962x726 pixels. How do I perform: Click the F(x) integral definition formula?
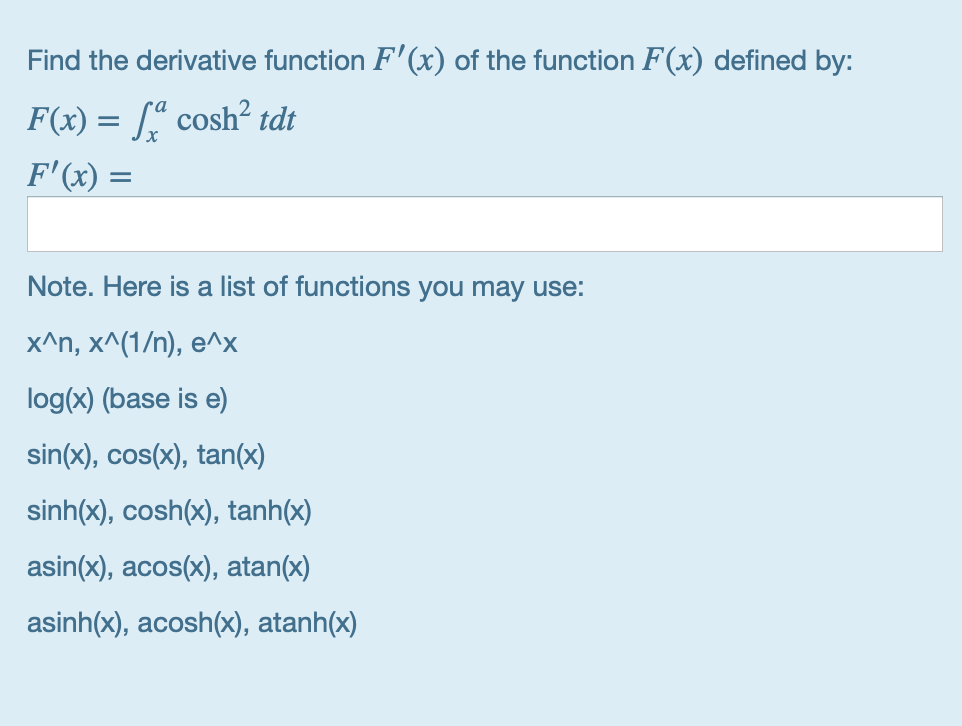(160, 118)
